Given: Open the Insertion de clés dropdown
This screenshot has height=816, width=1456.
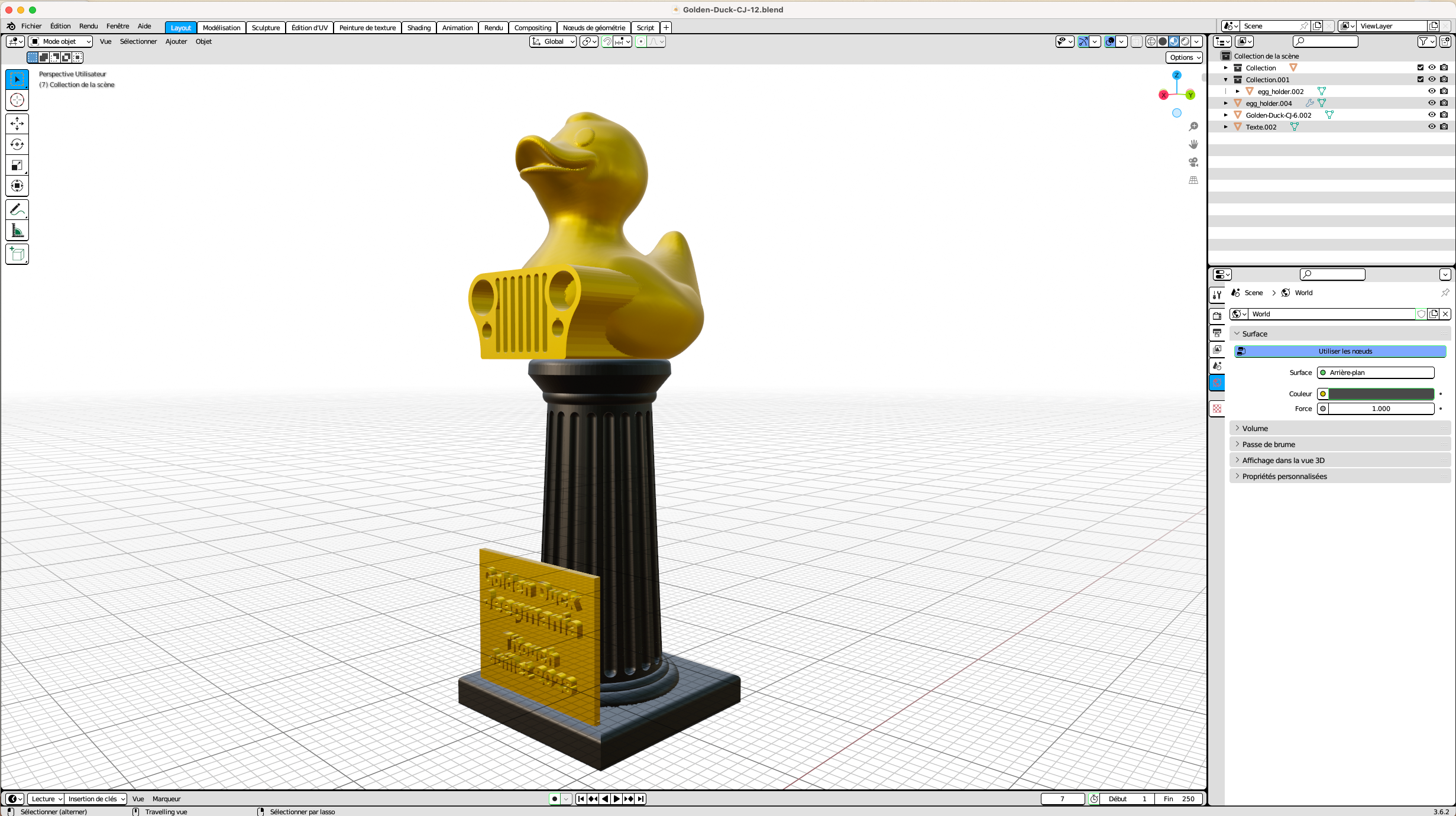Looking at the screenshot, I should tap(96, 799).
